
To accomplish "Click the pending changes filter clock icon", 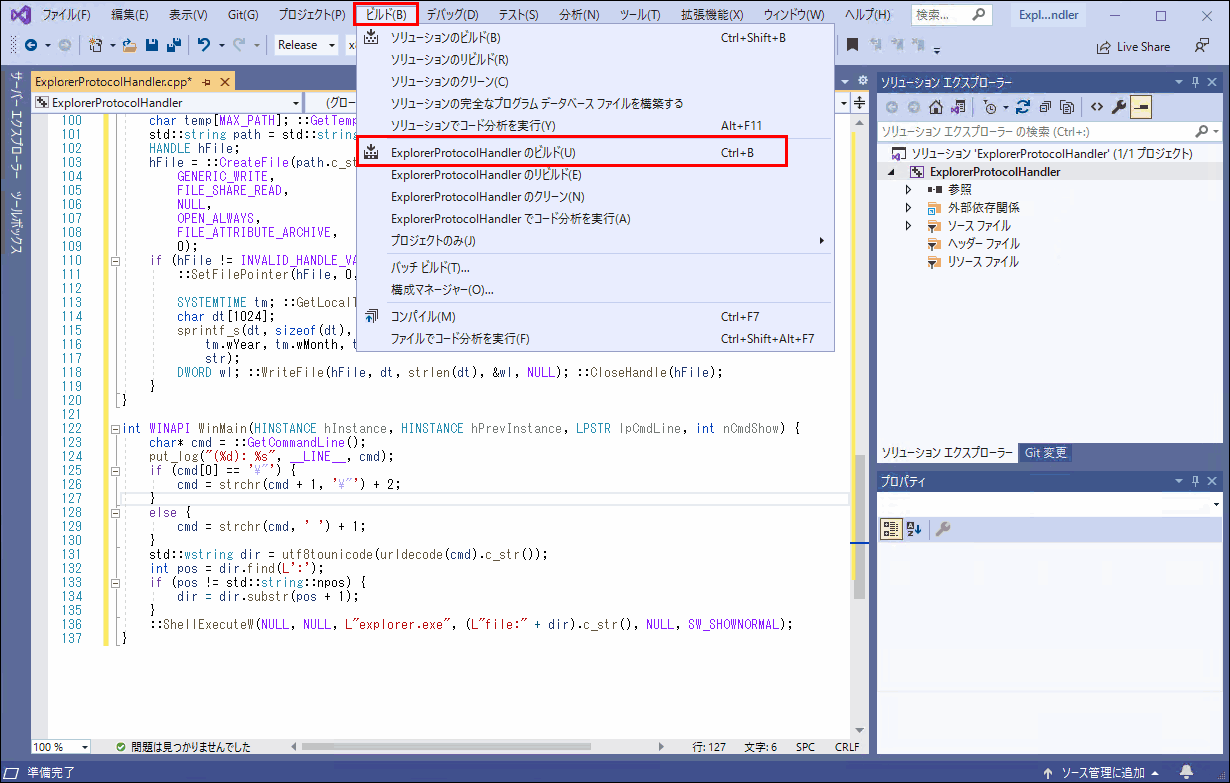I will [x=990, y=107].
